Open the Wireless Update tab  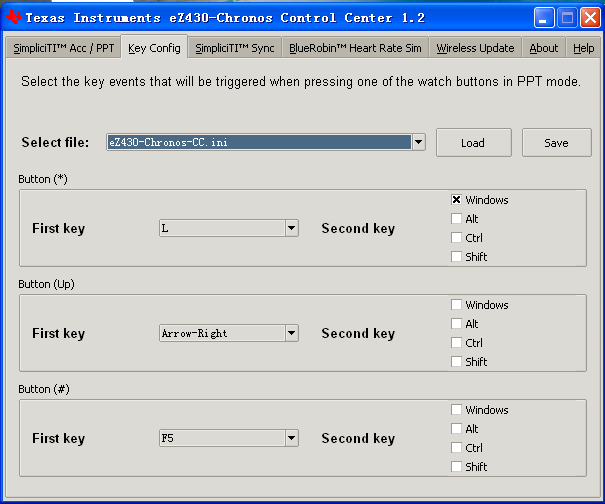(x=475, y=48)
